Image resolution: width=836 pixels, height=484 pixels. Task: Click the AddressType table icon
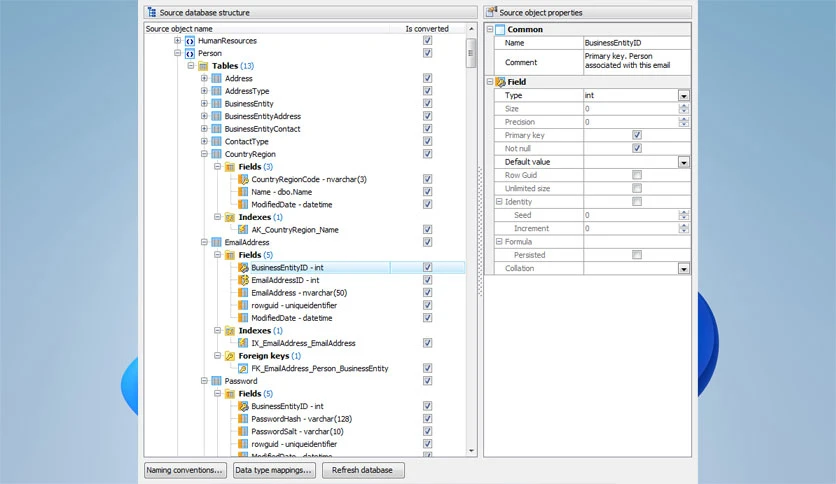point(216,91)
